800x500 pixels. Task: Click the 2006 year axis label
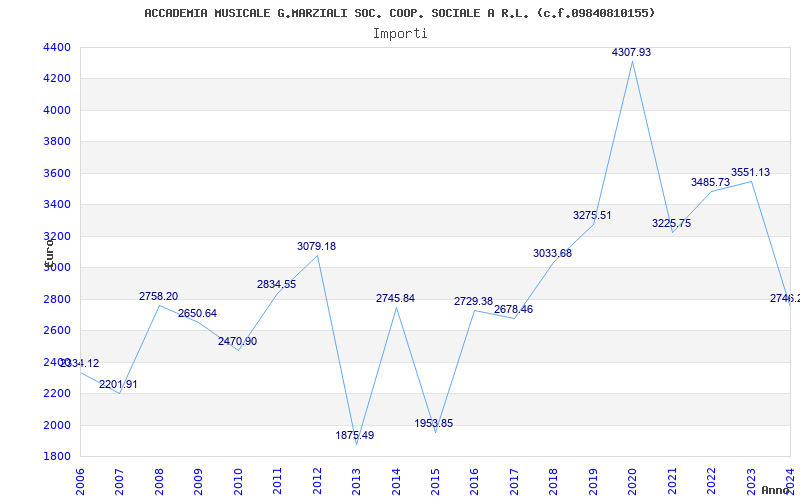(x=80, y=482)
